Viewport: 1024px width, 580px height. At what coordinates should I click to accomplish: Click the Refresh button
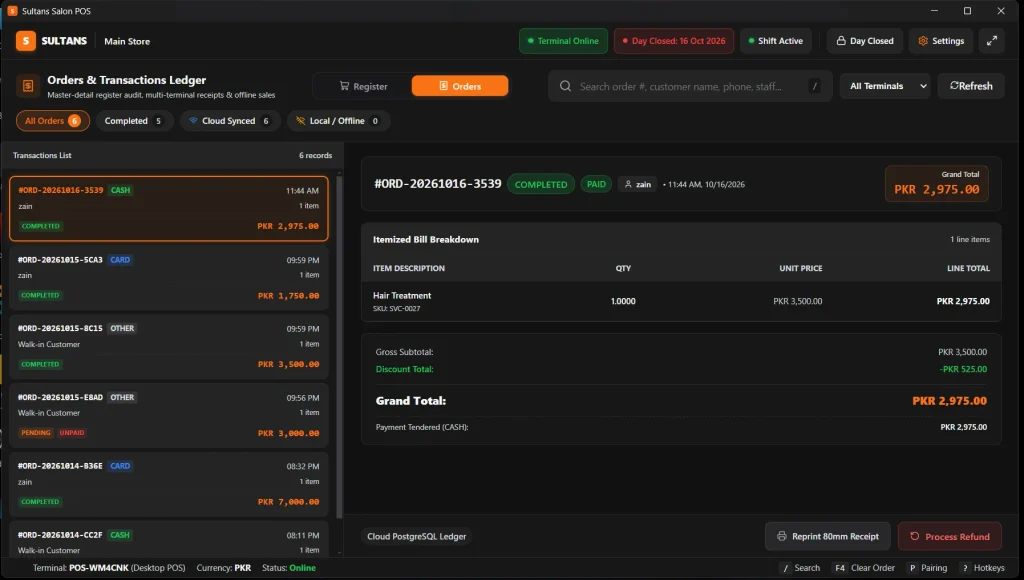click(x=971, y=86)
